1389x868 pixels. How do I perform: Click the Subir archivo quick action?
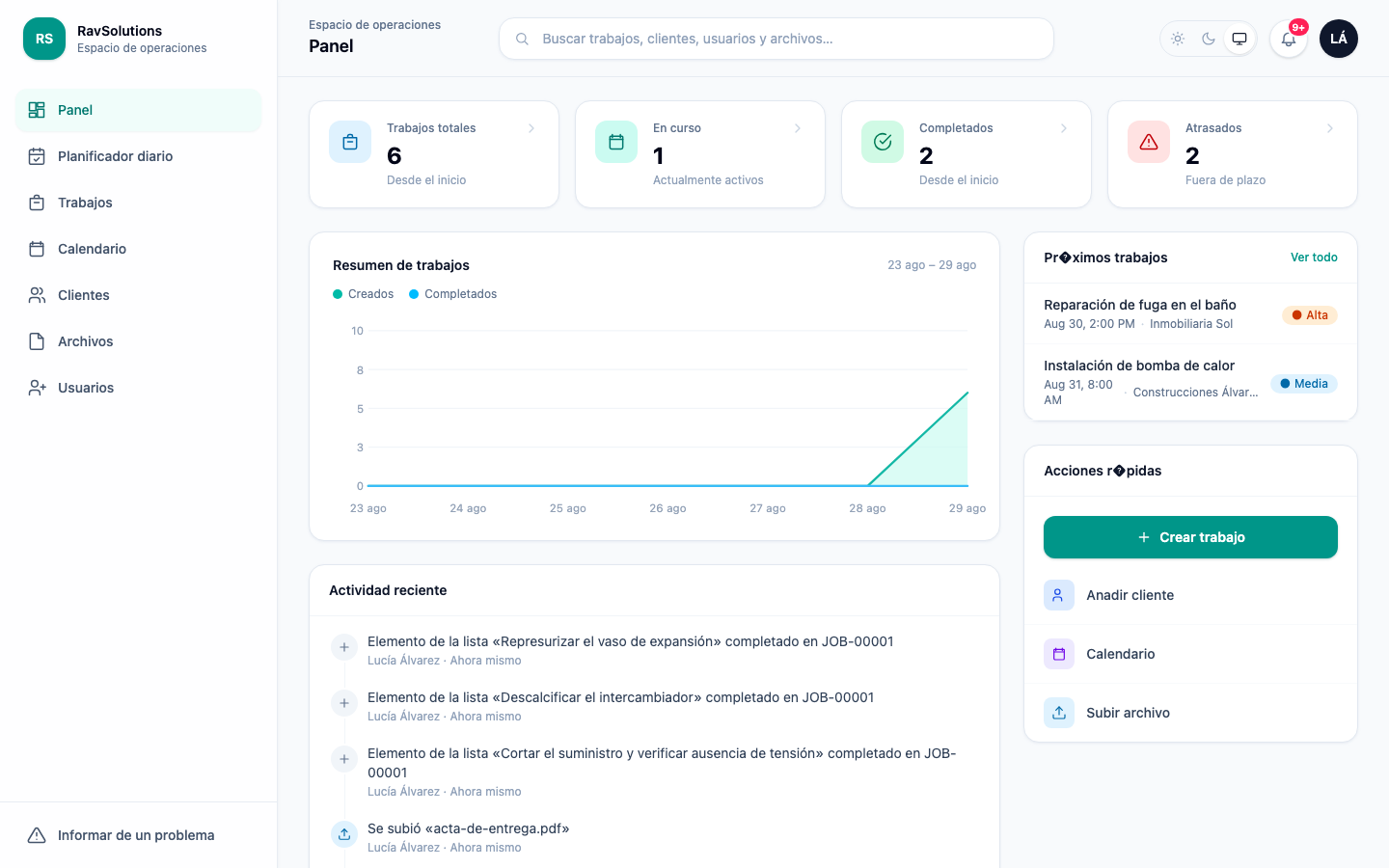(1190, 713)
